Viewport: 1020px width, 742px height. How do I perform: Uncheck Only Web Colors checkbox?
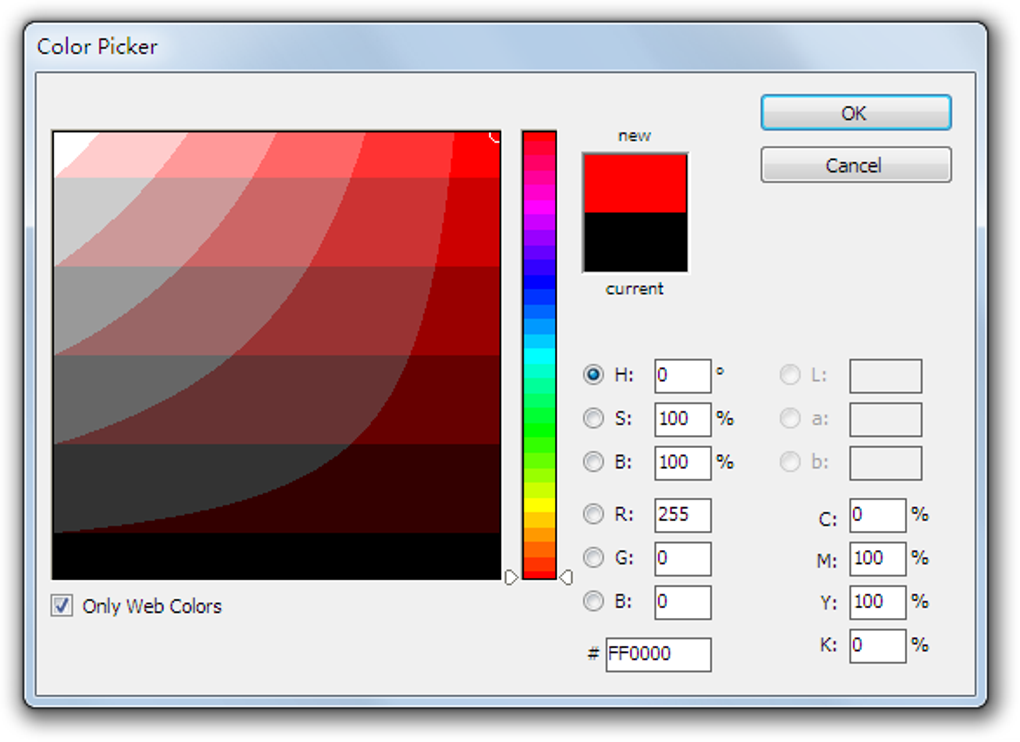62,605
